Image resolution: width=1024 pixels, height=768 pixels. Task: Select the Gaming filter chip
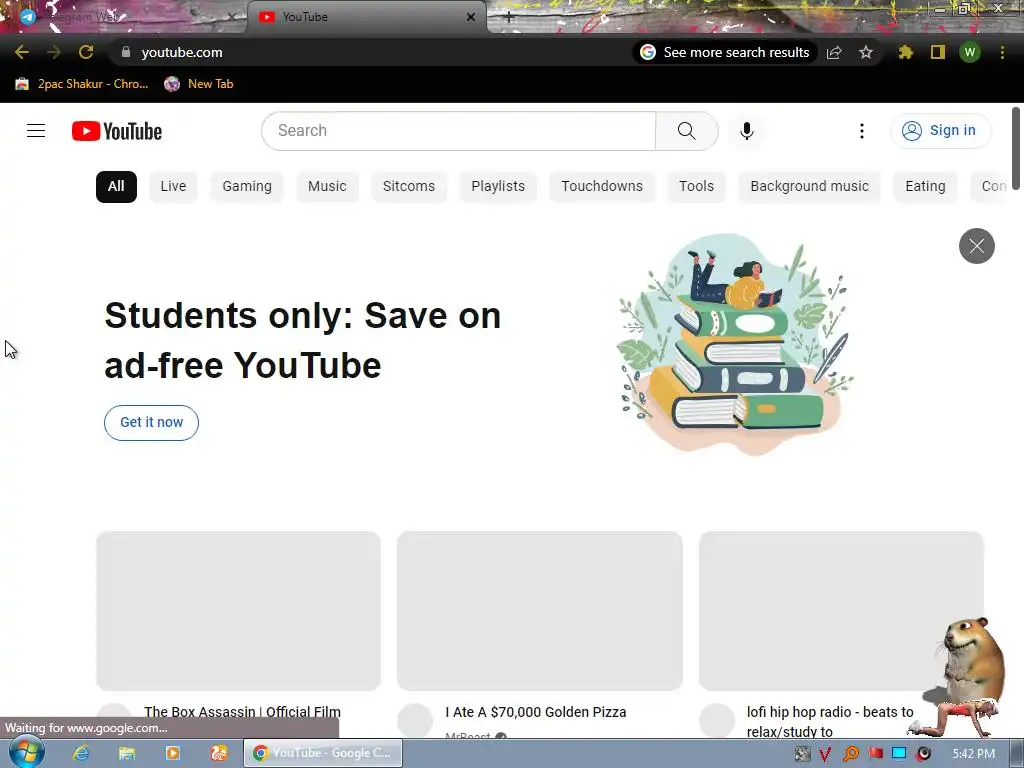[x=247, y=186]
